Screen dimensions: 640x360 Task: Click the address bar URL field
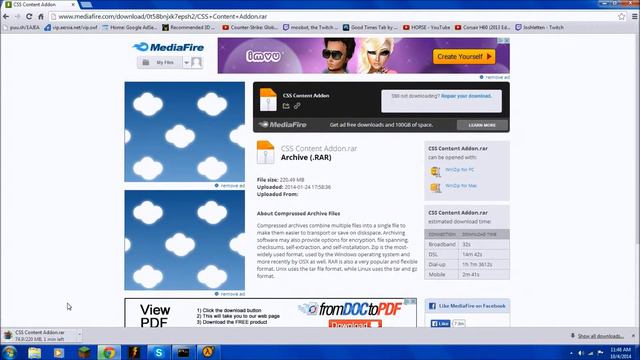[335, 17]
